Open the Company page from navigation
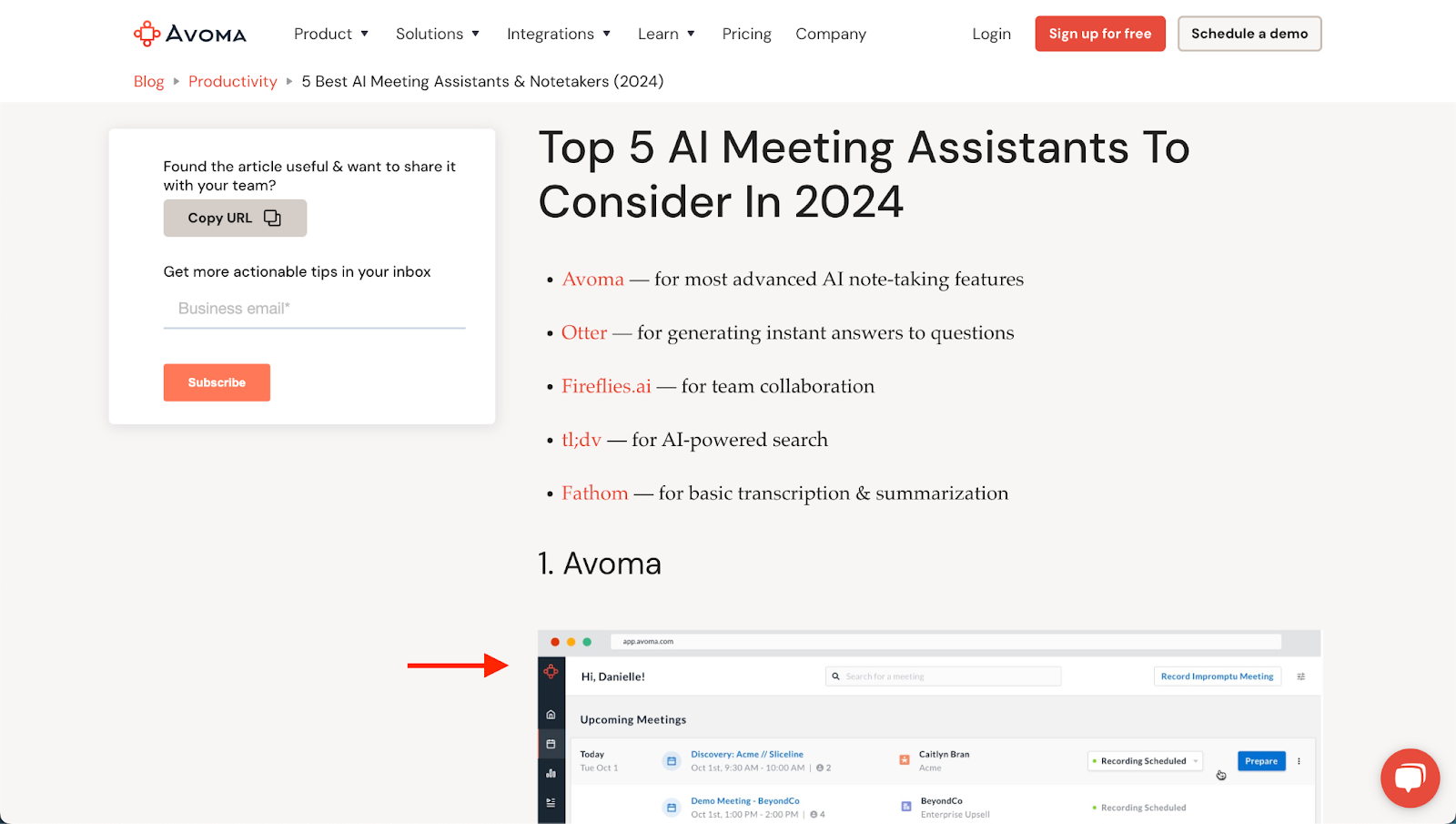Viewport: 1456px width, 824px height. [831, 34]
